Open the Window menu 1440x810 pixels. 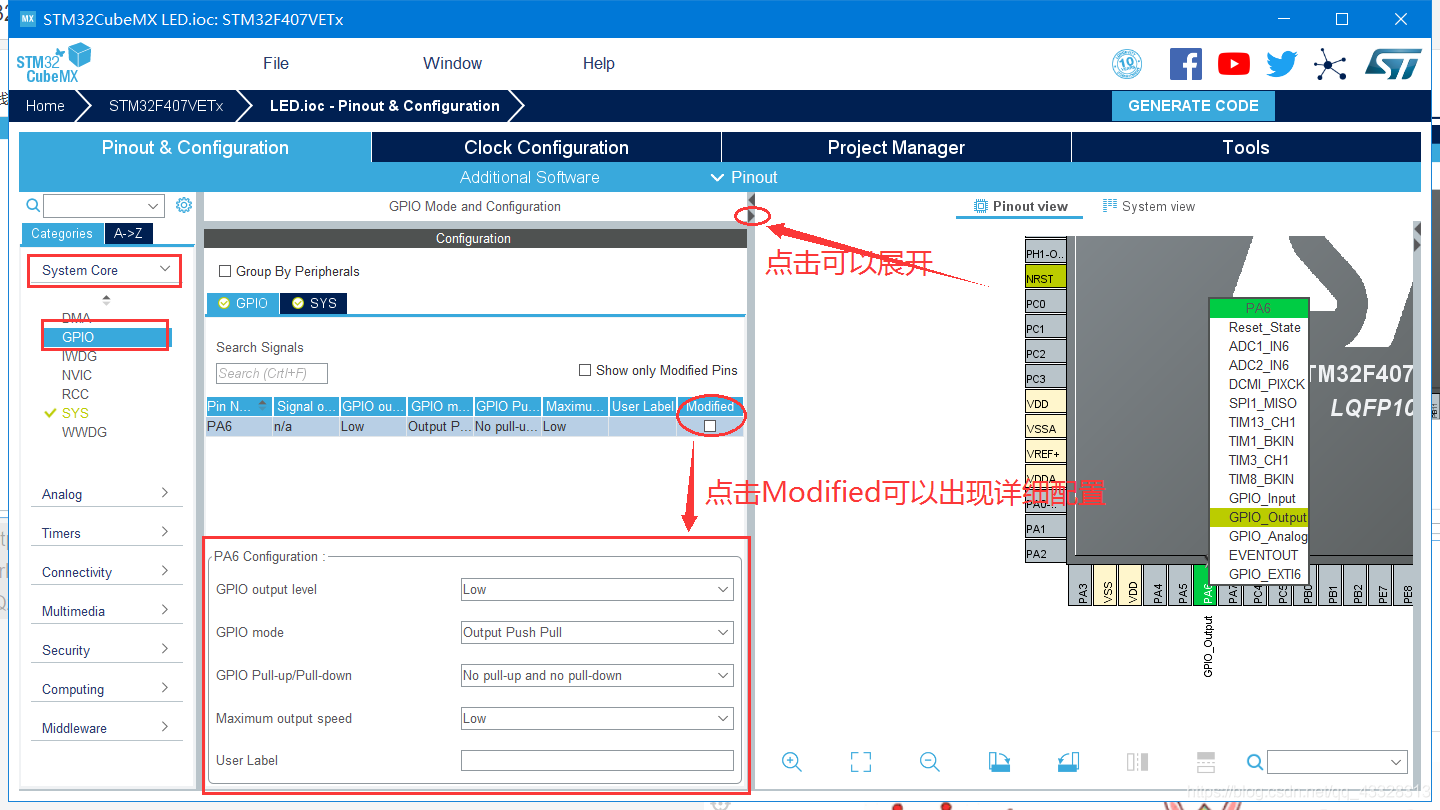[x=452, y=63]
